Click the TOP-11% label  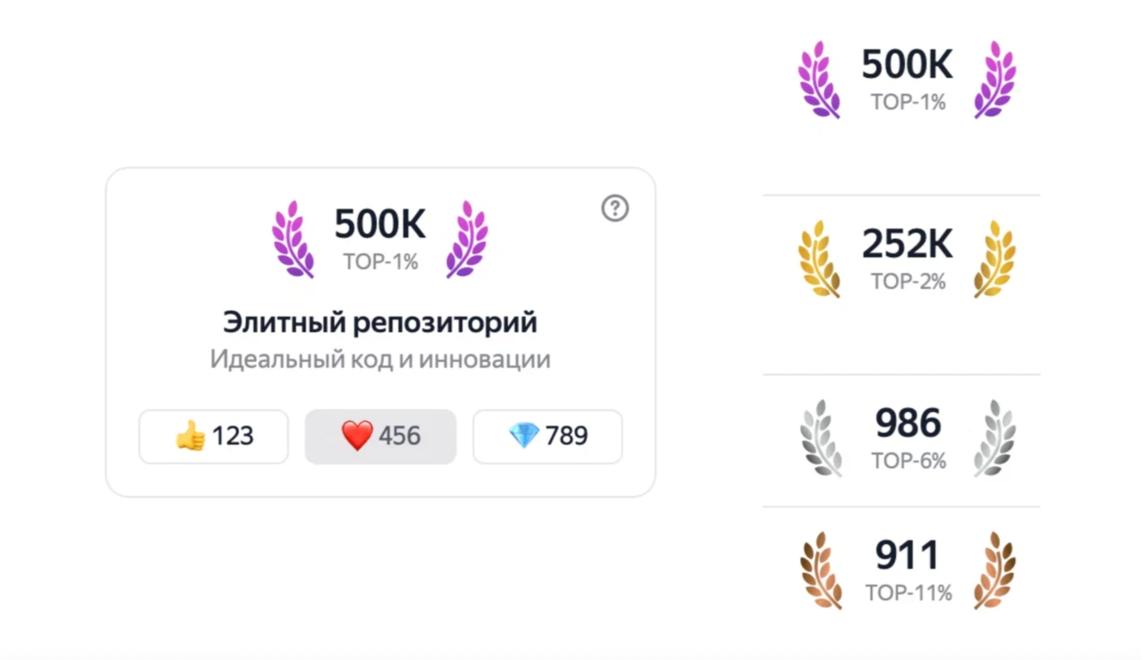tap(908, 592)
